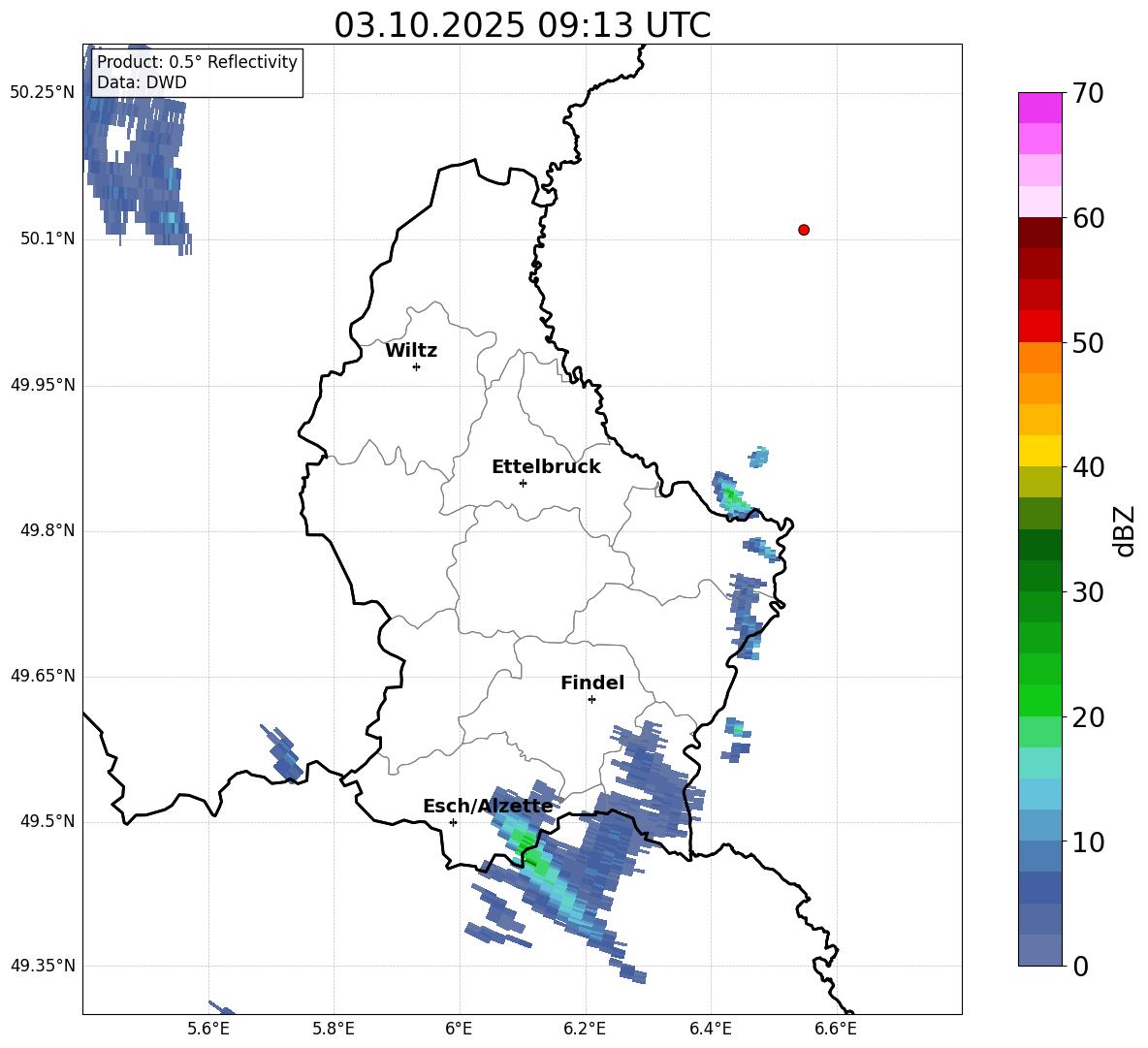Click the 49.65°N latitude label
Image resolution: width=1148 pixels, height=1048 pixels.
[x=43, y=676]
